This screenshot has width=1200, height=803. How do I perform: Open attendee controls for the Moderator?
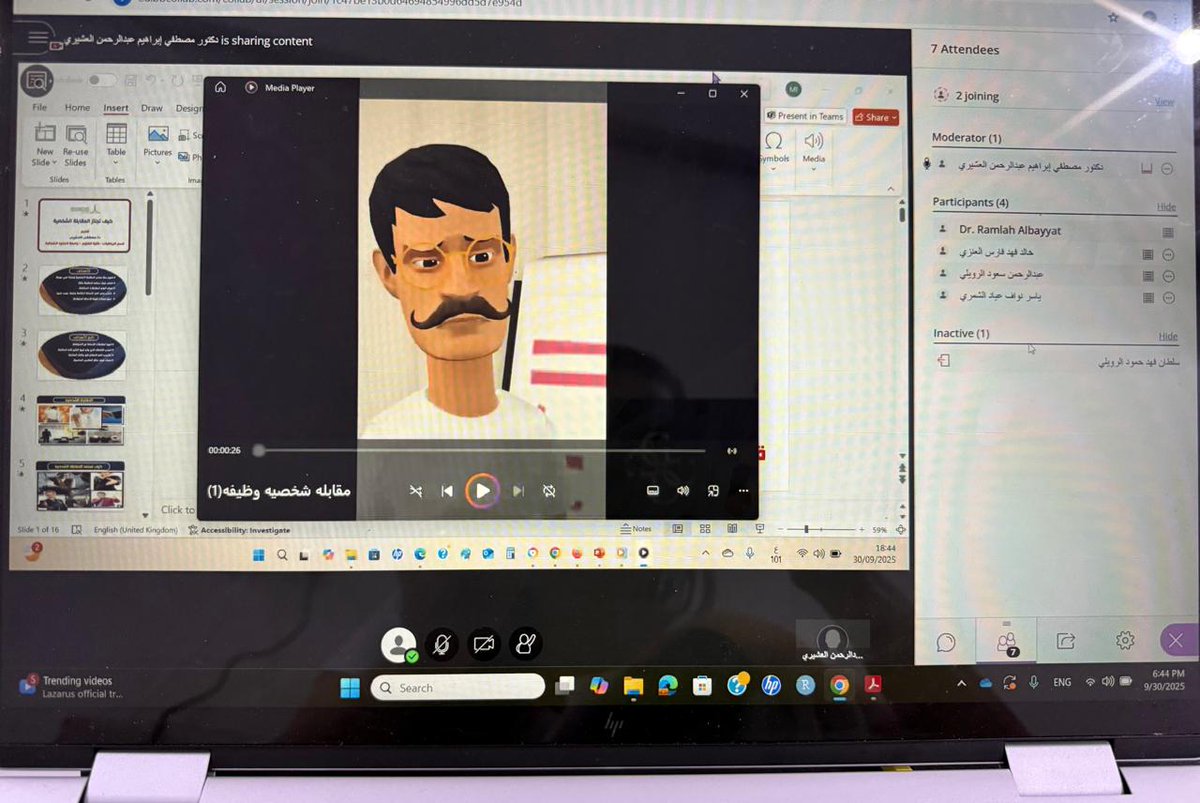[1167, 169]
